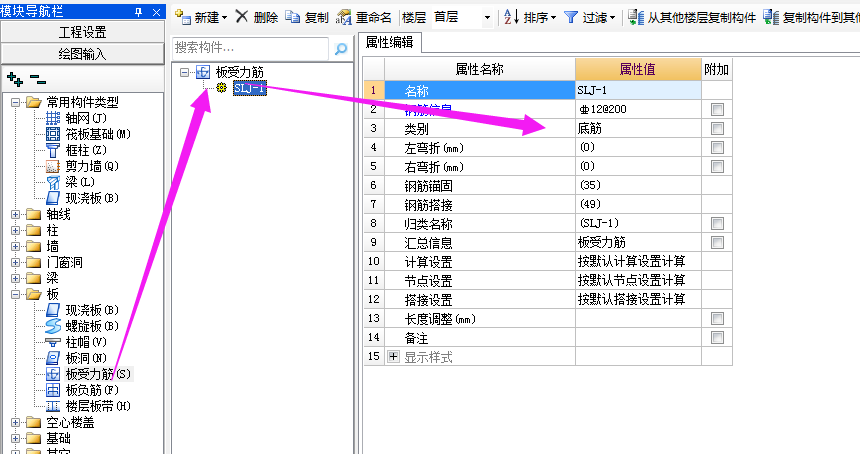860x454 pixels.
Task: Click the 删除 delete X icon
Action: click(242, 16)
